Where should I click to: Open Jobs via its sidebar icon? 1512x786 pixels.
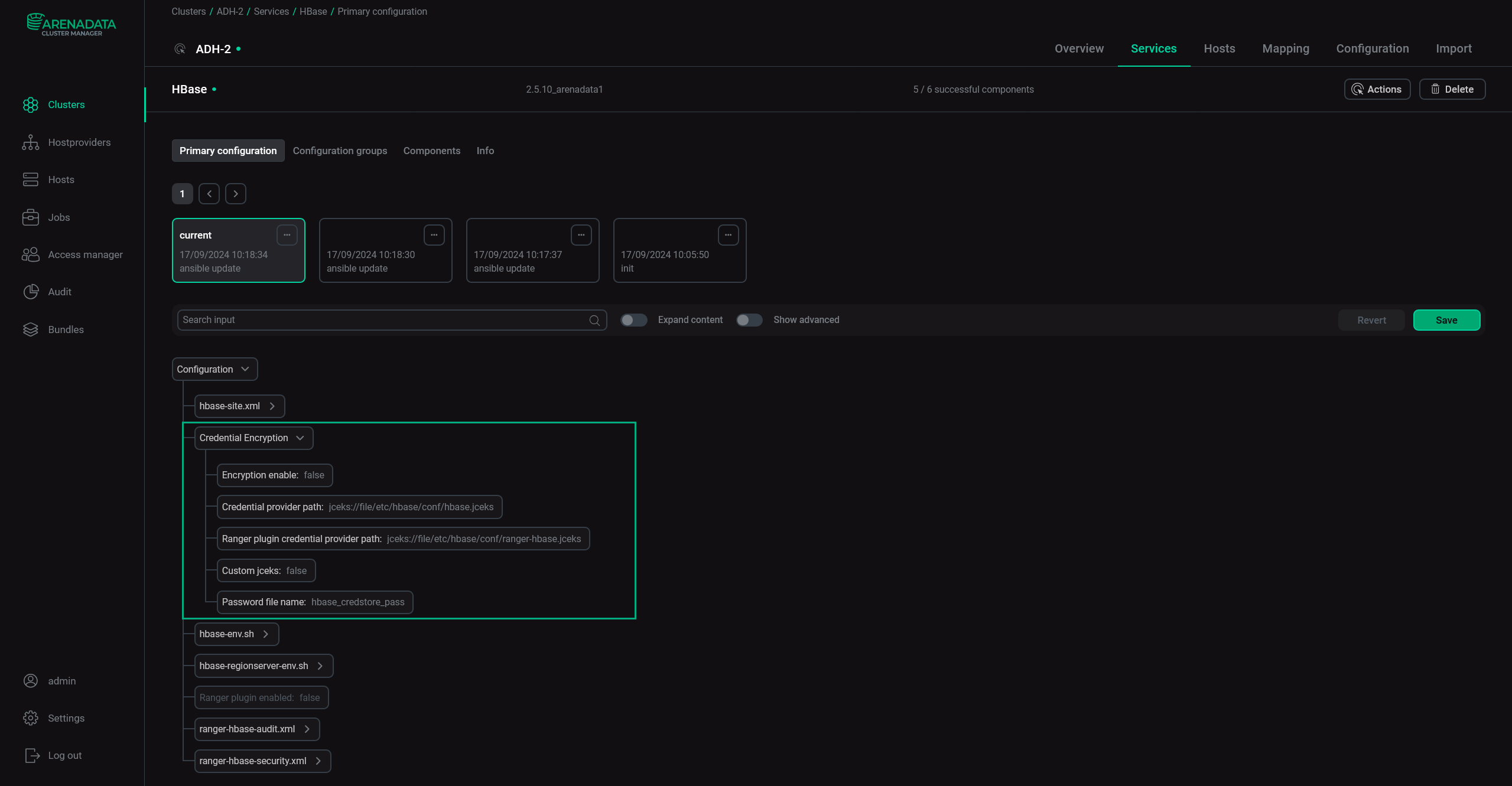[31, 217]
